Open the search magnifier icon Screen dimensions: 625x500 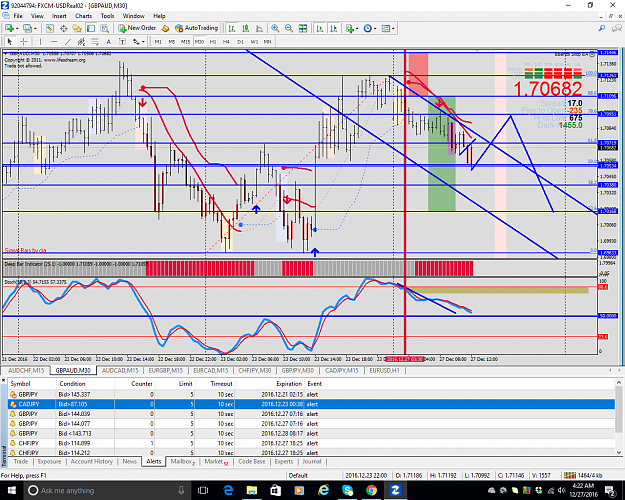[602, 28]
